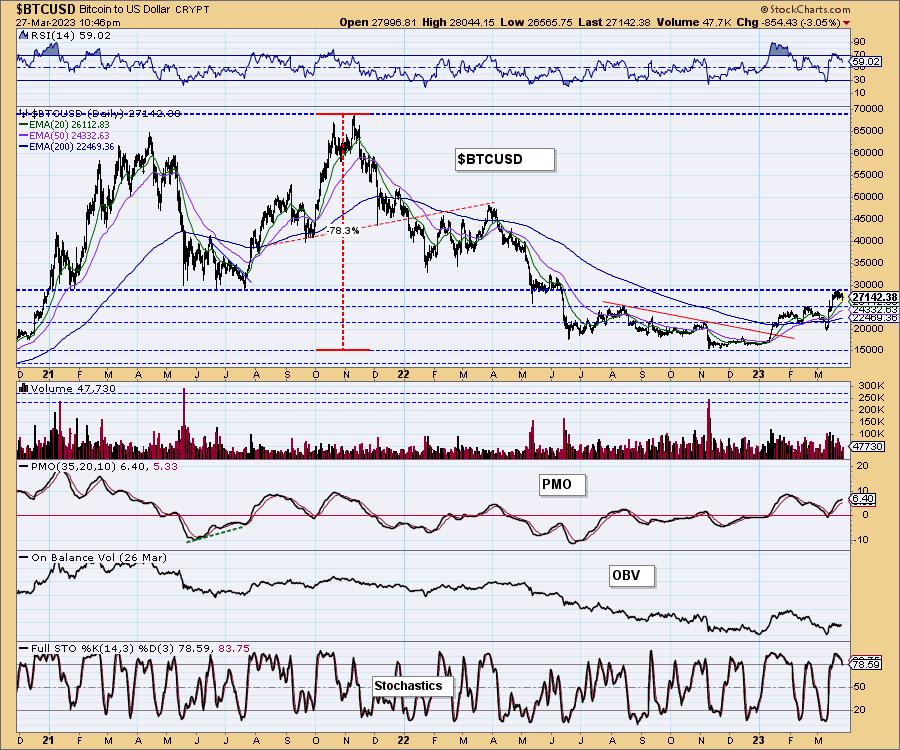Click the Volume 47,730 panel label
Image resolution: width=900 pixels, height=750 pixels.
(x=73, y=389)
